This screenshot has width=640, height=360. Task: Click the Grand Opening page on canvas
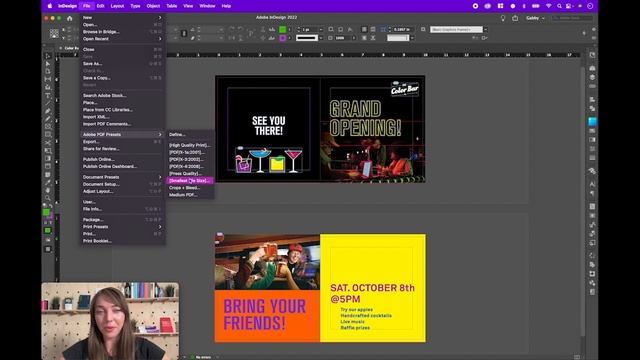click(373, 129)
